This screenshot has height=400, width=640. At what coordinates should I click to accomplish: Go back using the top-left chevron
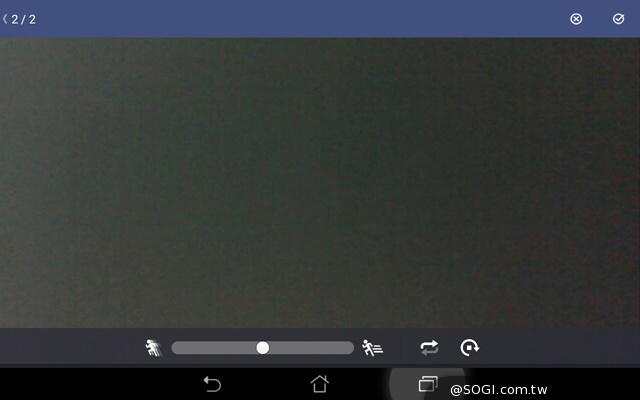tap(5, 19)
